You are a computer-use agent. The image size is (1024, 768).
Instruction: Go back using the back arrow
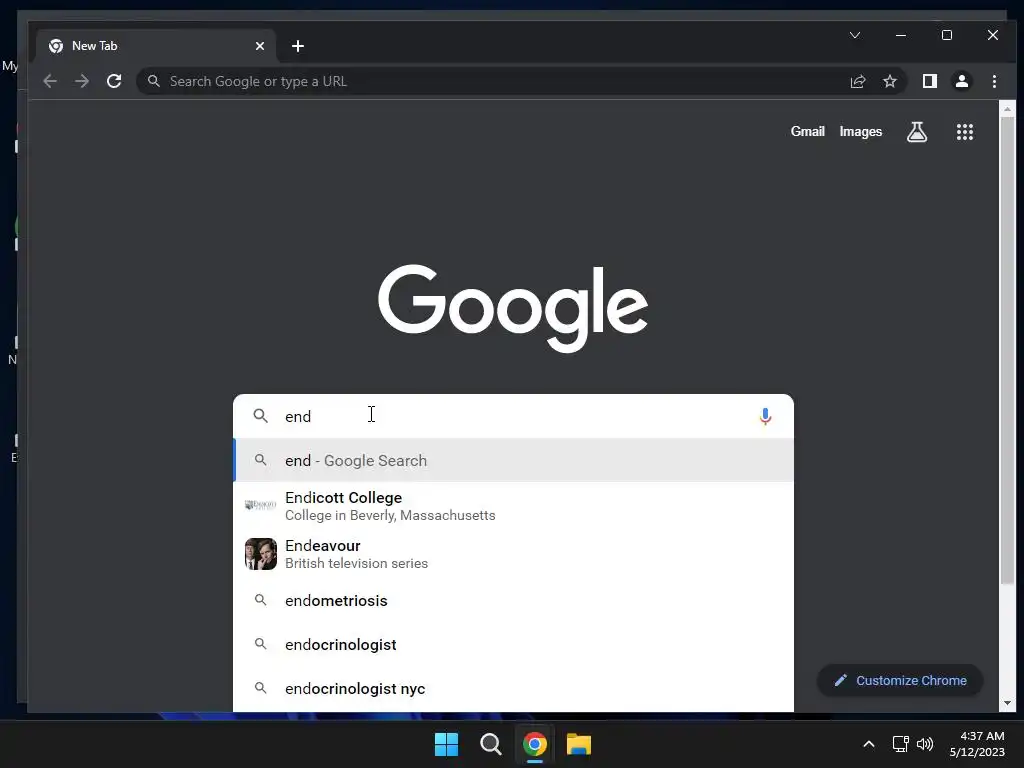coord(50,81)
